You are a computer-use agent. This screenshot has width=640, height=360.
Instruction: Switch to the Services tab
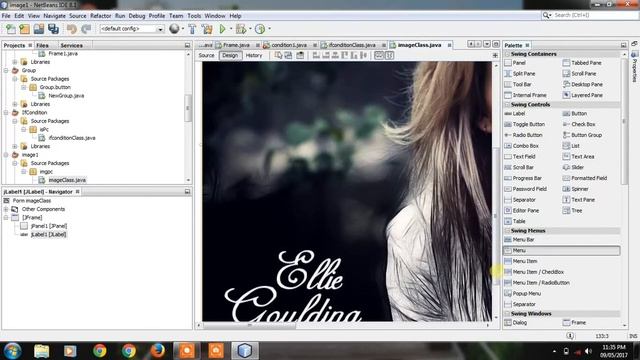pos(72,45)
